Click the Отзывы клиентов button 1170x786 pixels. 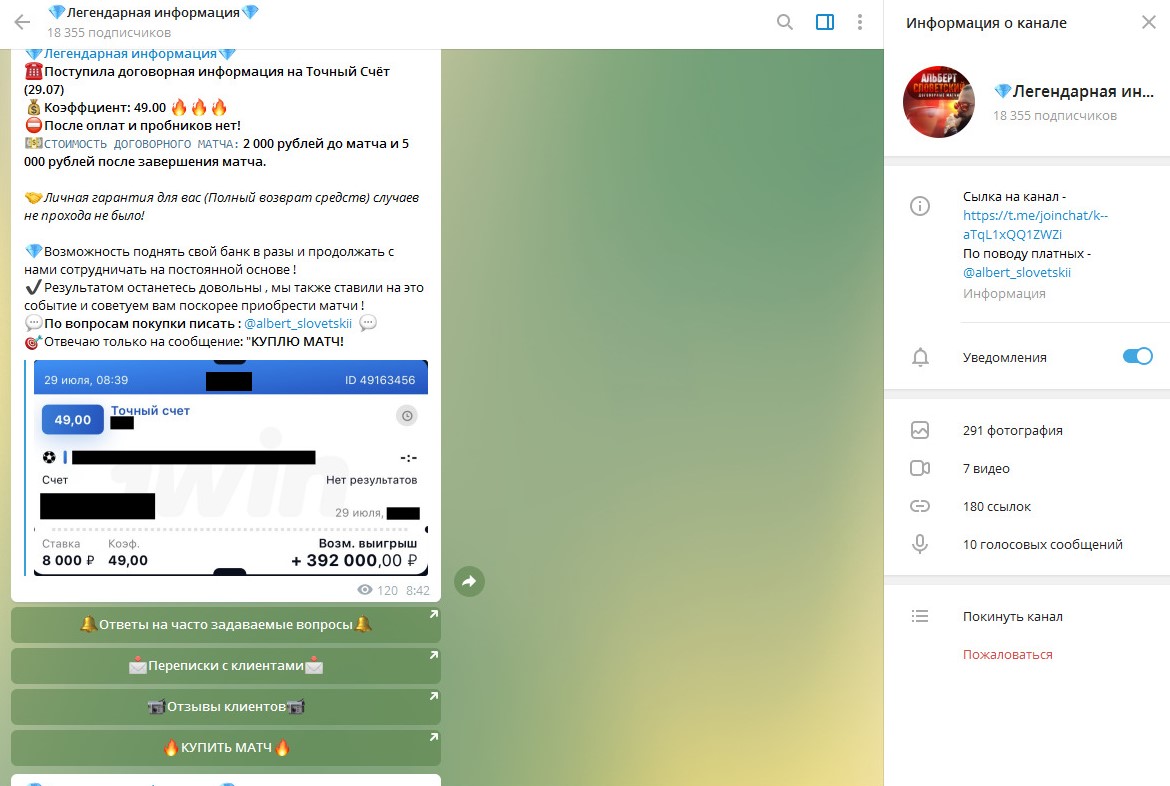[226, 706]
